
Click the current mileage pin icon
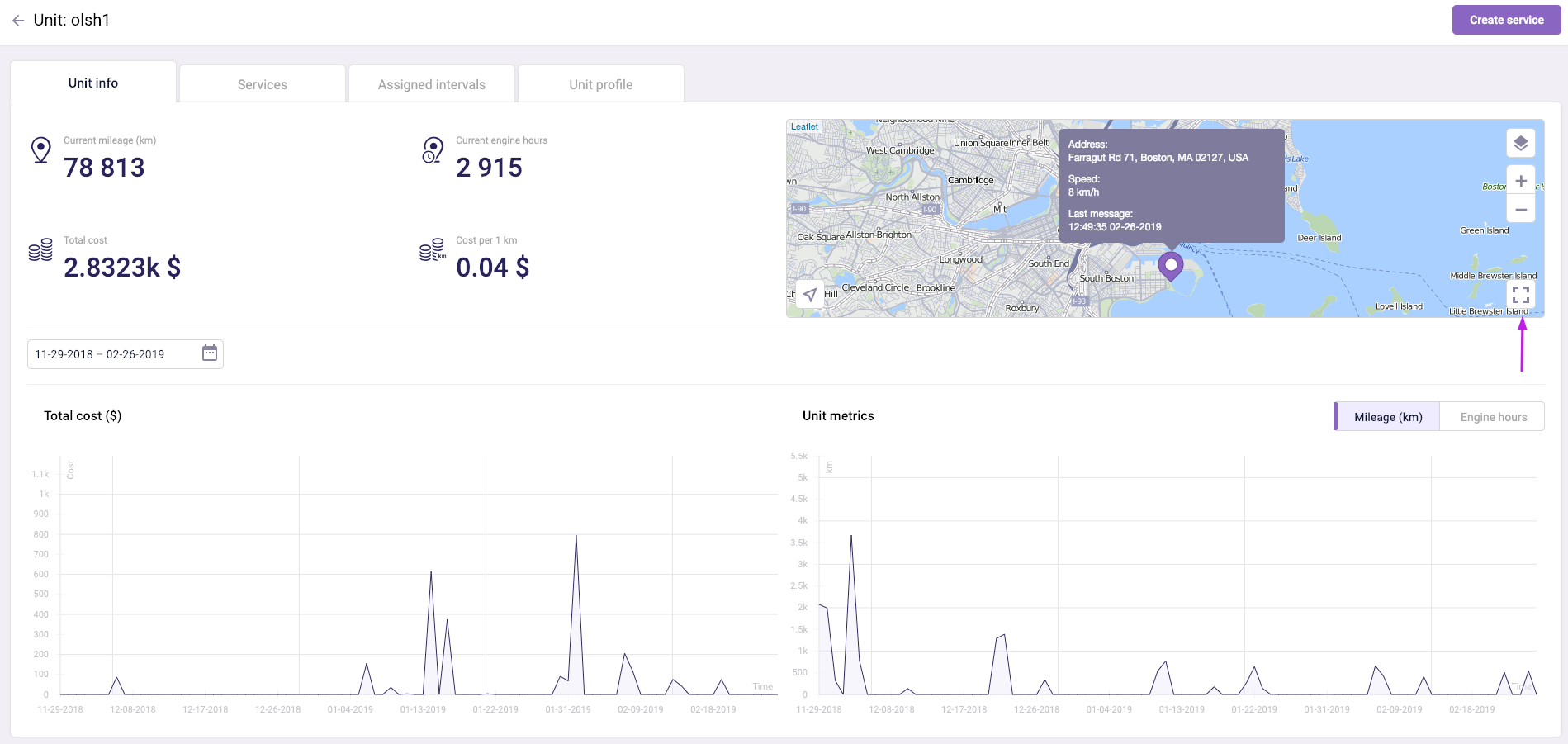click(40, 150)
